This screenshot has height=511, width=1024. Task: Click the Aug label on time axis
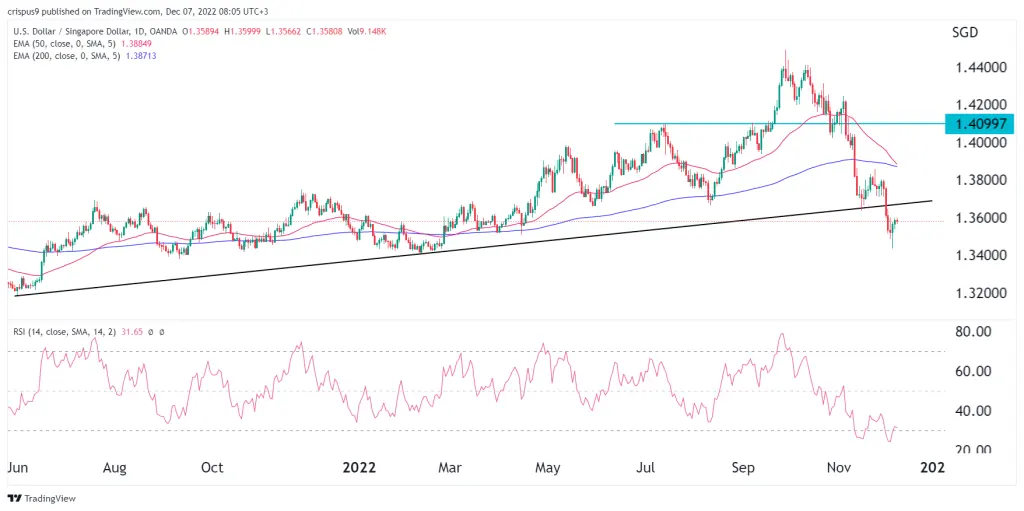point(115,468)
